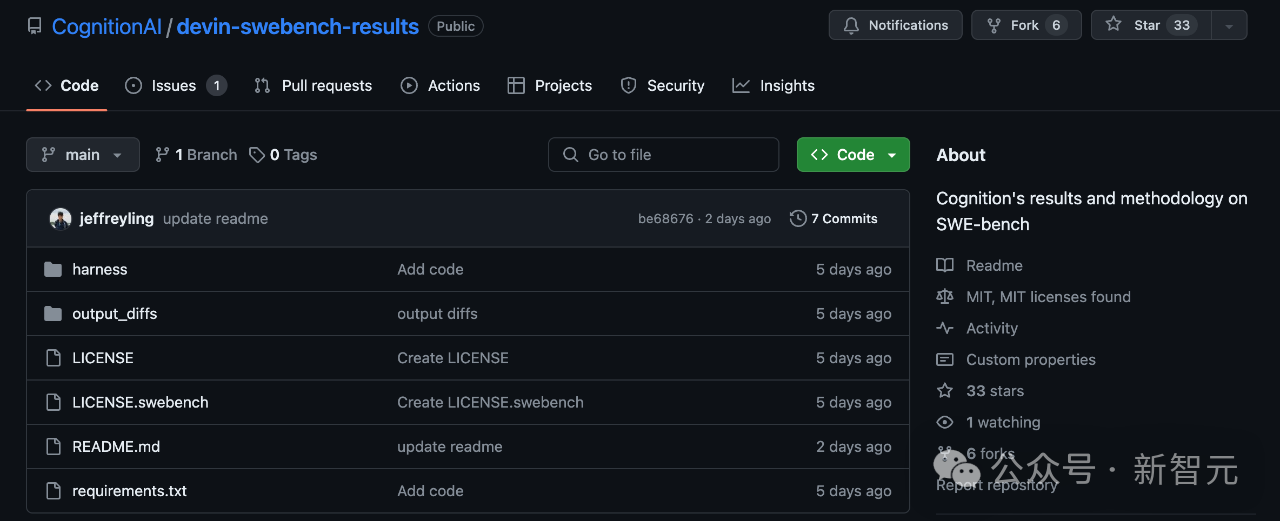View the 33 stars link

point(995,391)
